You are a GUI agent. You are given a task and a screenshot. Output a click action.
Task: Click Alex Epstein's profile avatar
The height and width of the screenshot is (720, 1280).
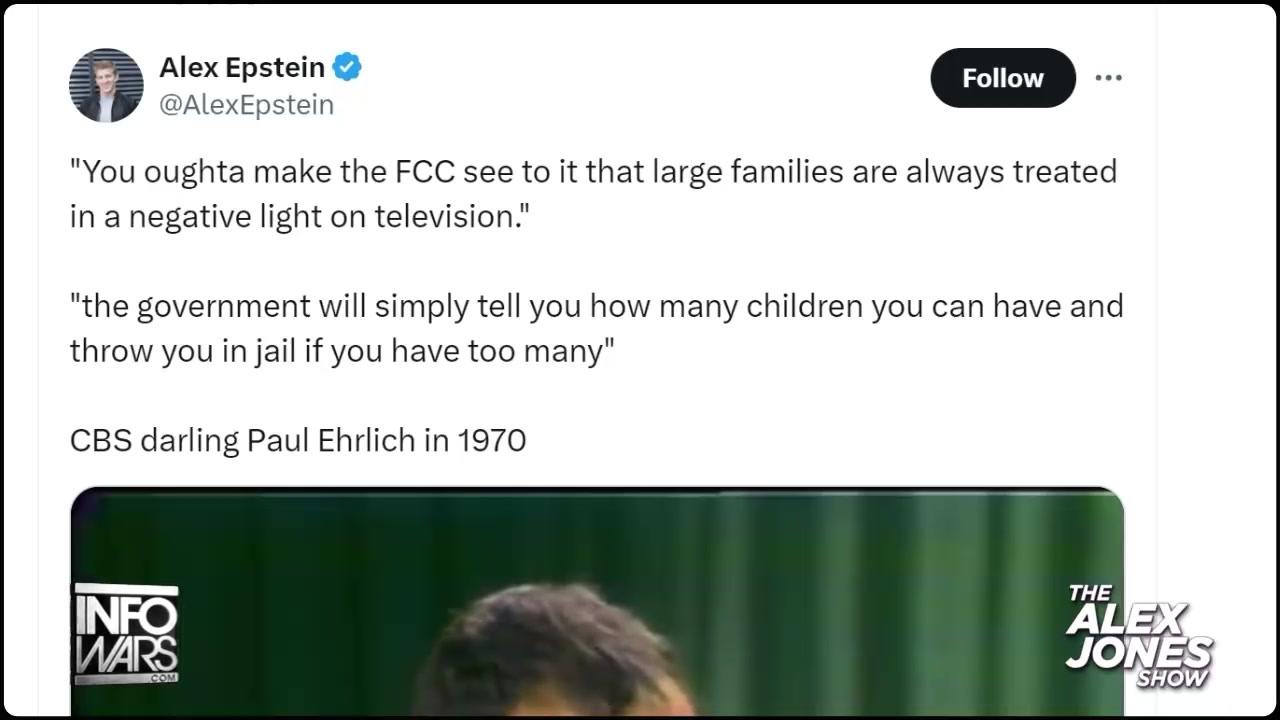(x=106, y=85)
